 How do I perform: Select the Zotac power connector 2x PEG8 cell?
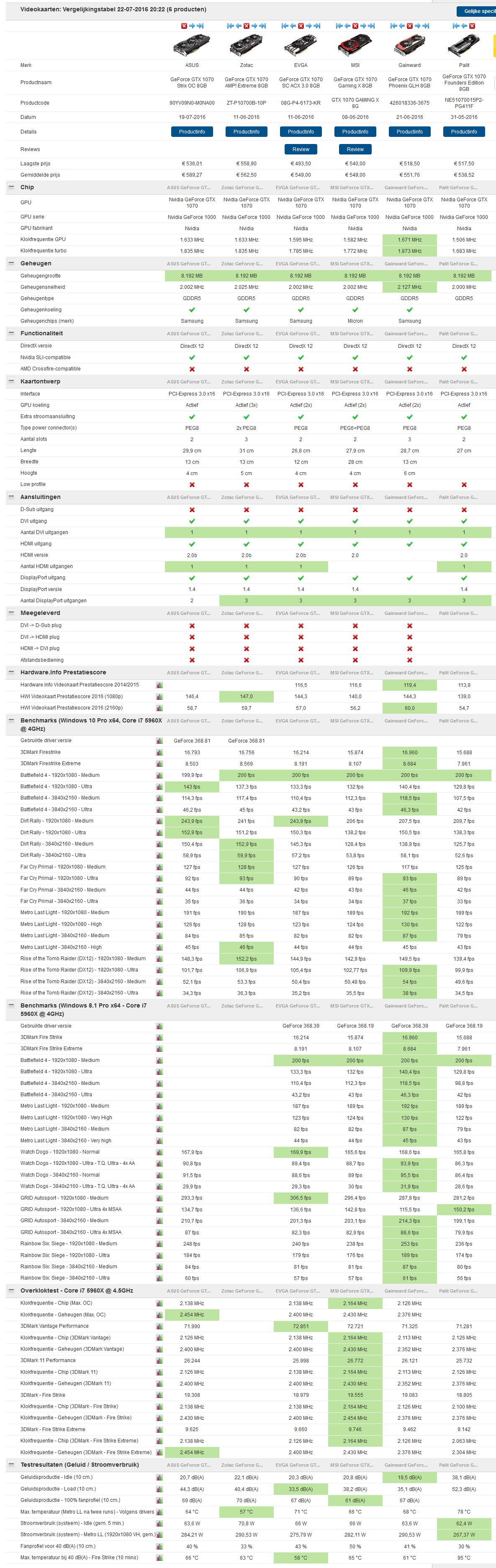pyautogui.click(x=247, y=428)
